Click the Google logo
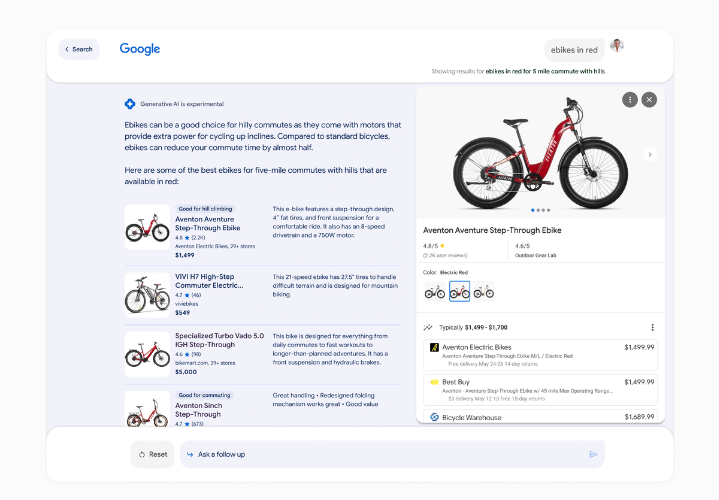This screenshot has width=719, height=500. pos(140,49)
